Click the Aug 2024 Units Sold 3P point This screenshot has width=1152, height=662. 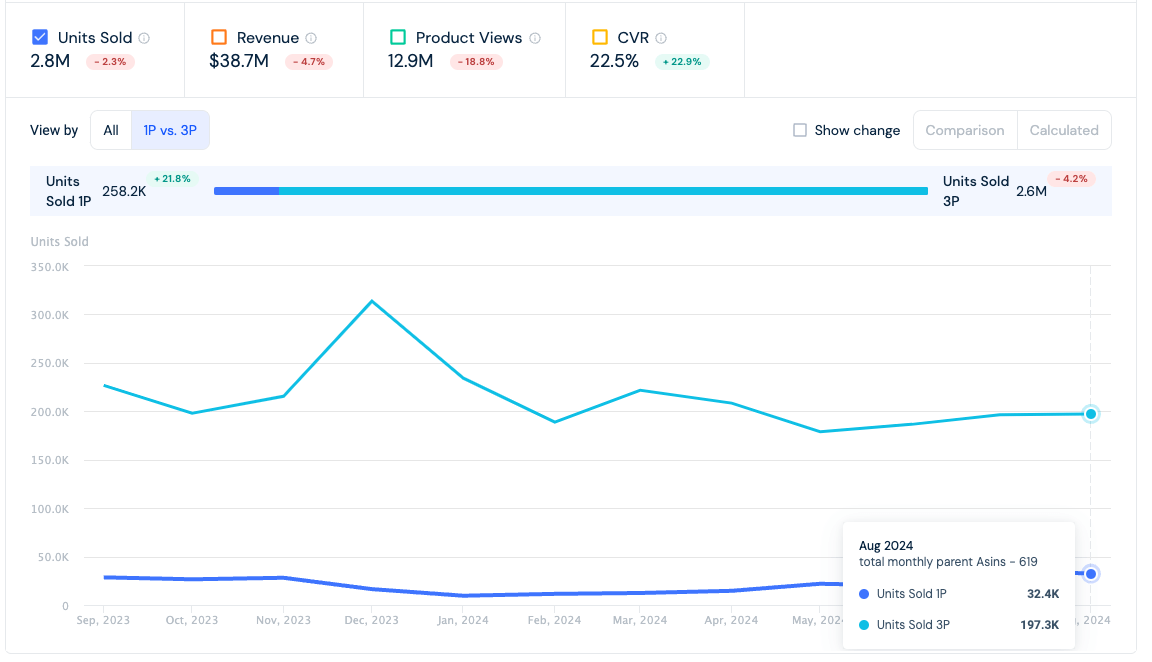tap(1091, 414)
